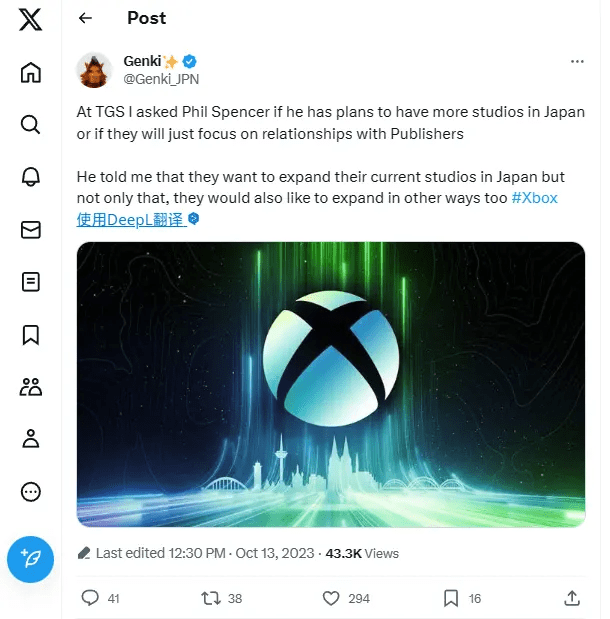Open Bookmarks in the left sidebar
Viewport: 610px width, 619px height.
[x=31, y=334]
